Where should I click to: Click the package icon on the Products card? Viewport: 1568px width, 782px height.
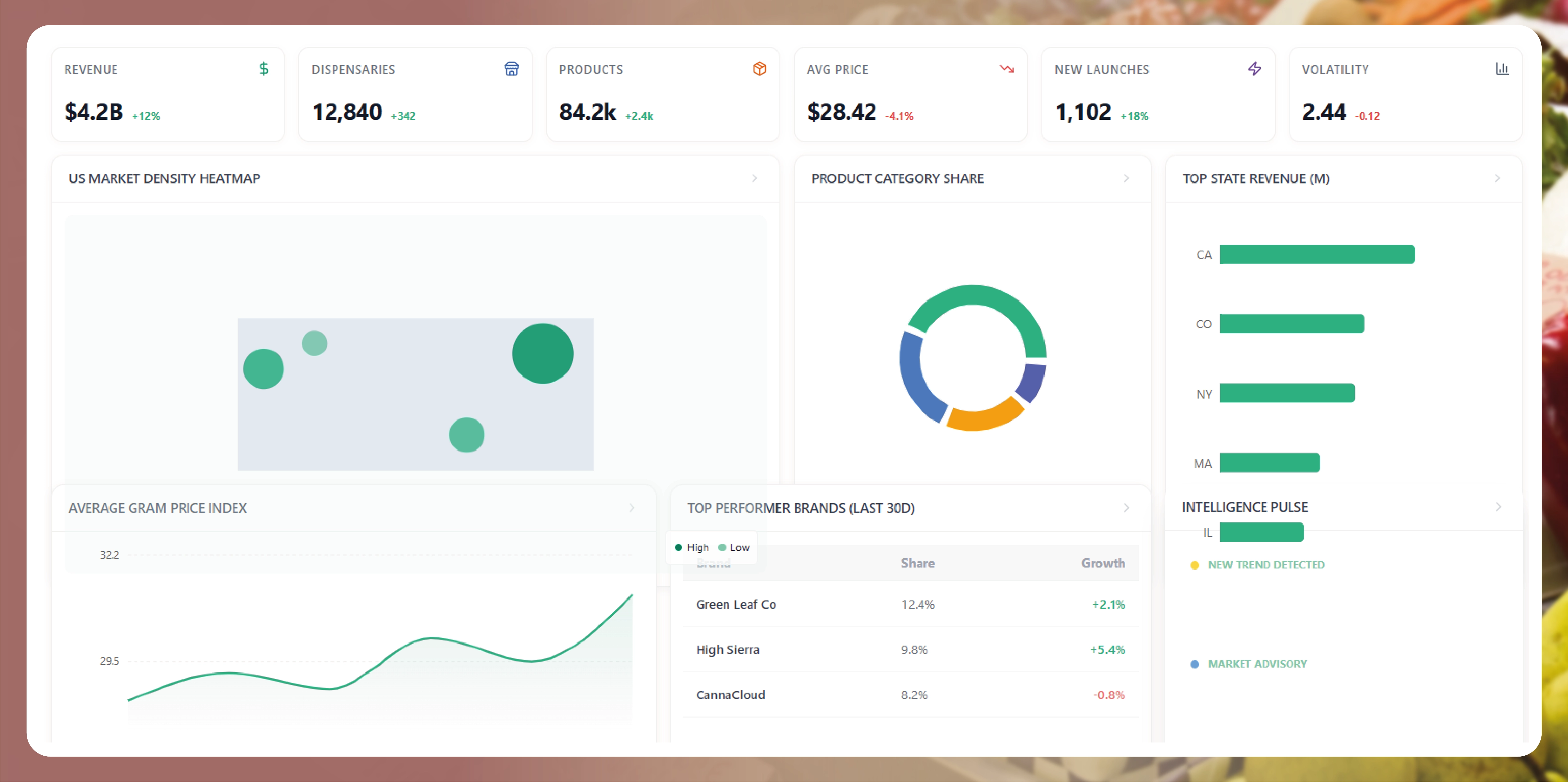click(759, 69)
